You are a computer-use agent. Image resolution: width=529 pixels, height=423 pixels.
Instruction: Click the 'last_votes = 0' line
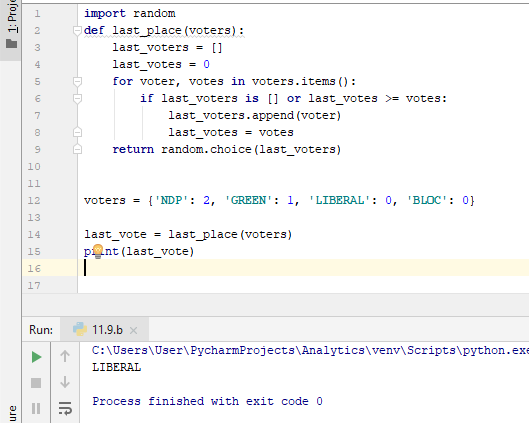click(161, 64)
